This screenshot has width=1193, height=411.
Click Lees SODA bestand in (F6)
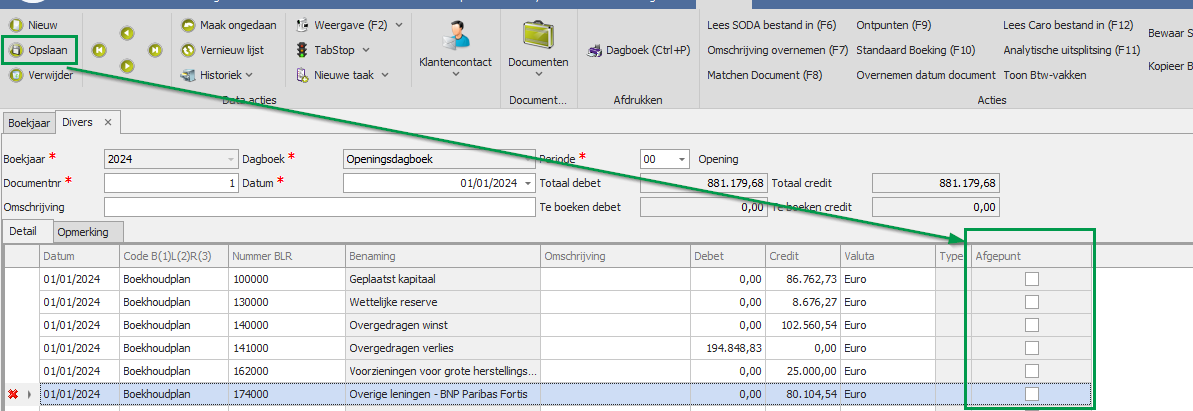pos(771,25)
